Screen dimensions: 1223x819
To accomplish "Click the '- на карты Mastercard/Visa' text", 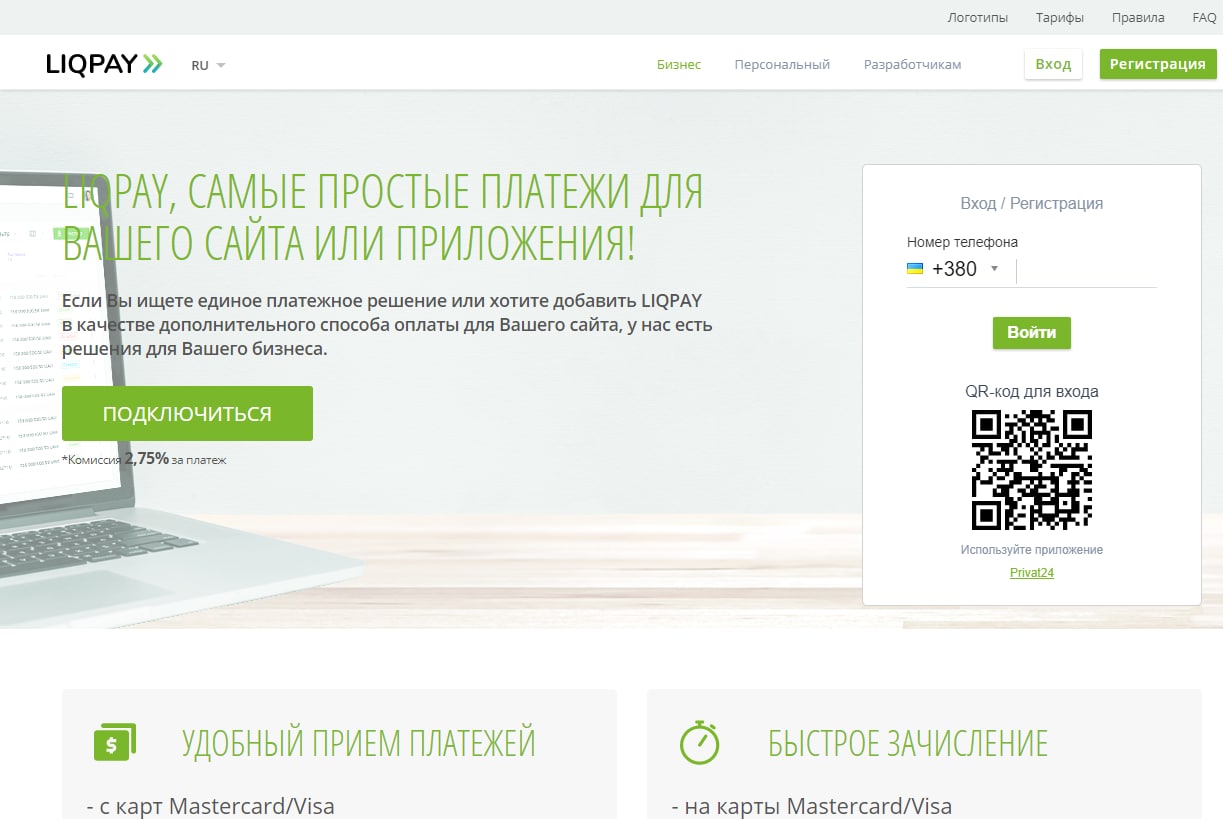I will pyautogui.click(x=812, y=806).
